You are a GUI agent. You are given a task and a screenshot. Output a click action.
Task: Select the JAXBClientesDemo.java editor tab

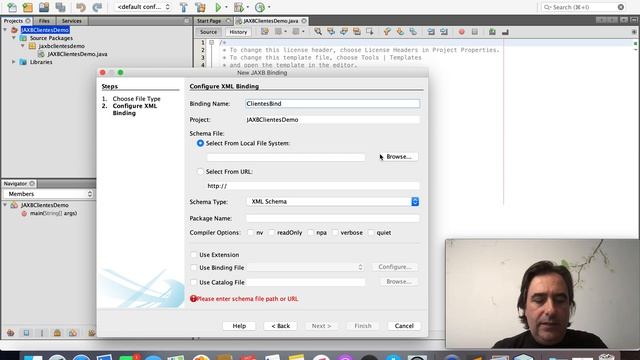click(271, 21)
